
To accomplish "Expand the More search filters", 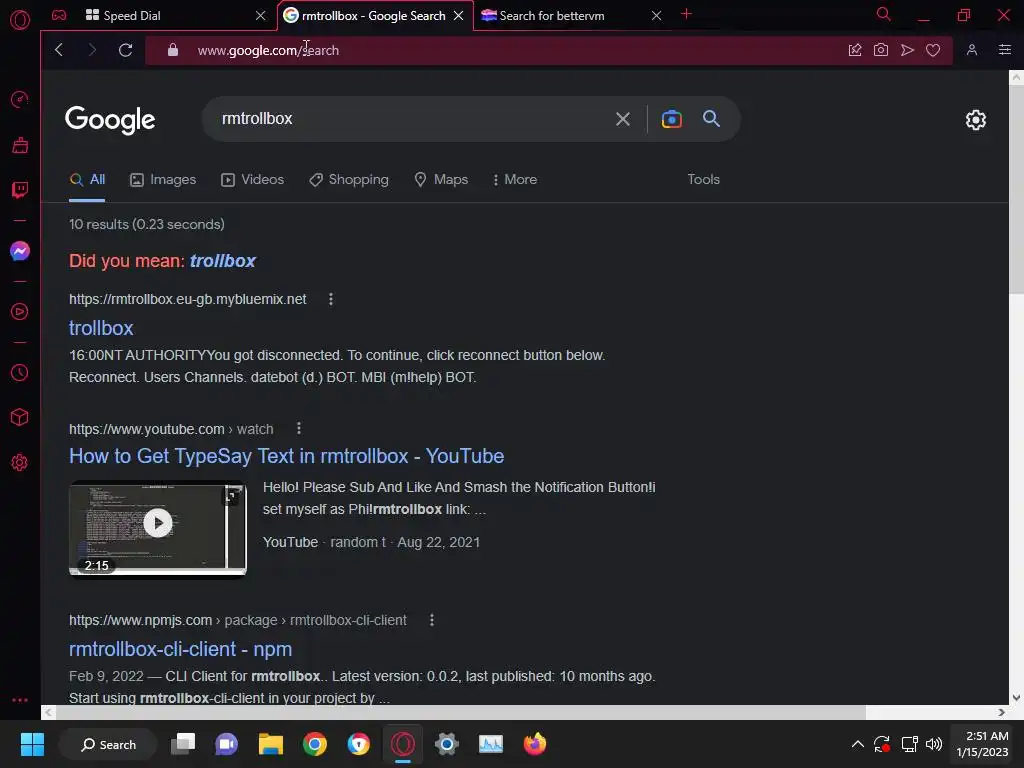I will [x=515, y=180].
